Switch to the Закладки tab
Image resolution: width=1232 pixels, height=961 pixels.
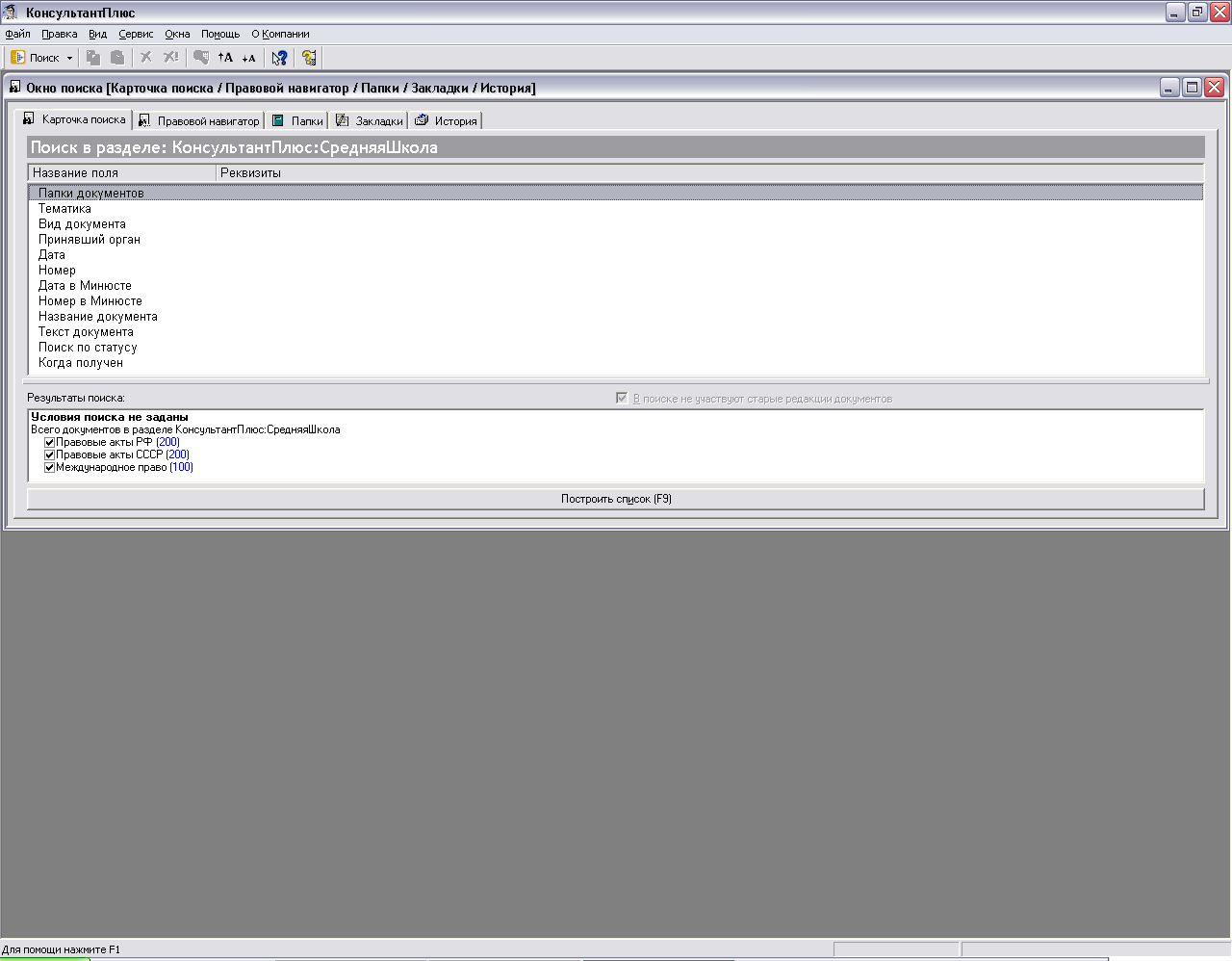click(x=370, y=121)
